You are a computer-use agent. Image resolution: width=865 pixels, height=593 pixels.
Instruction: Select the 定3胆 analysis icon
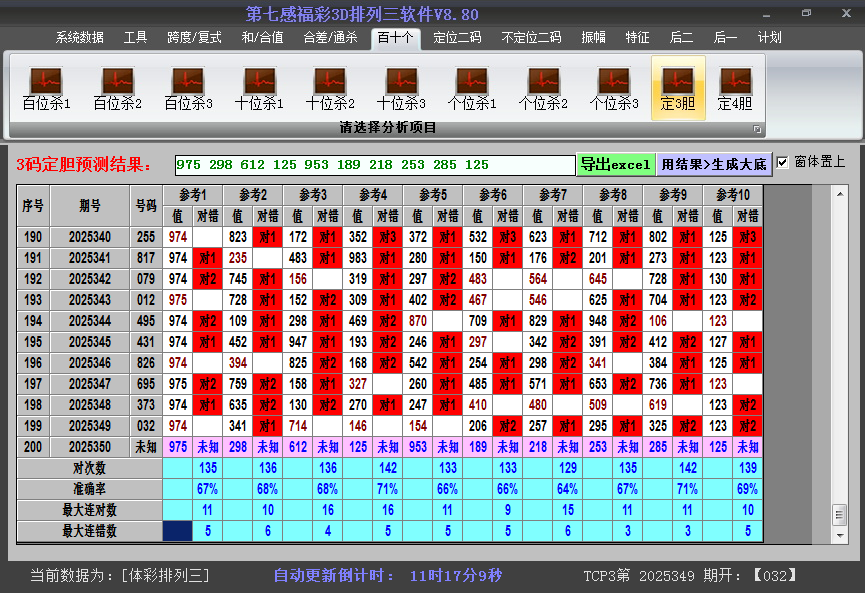click(x=678, y=88)
